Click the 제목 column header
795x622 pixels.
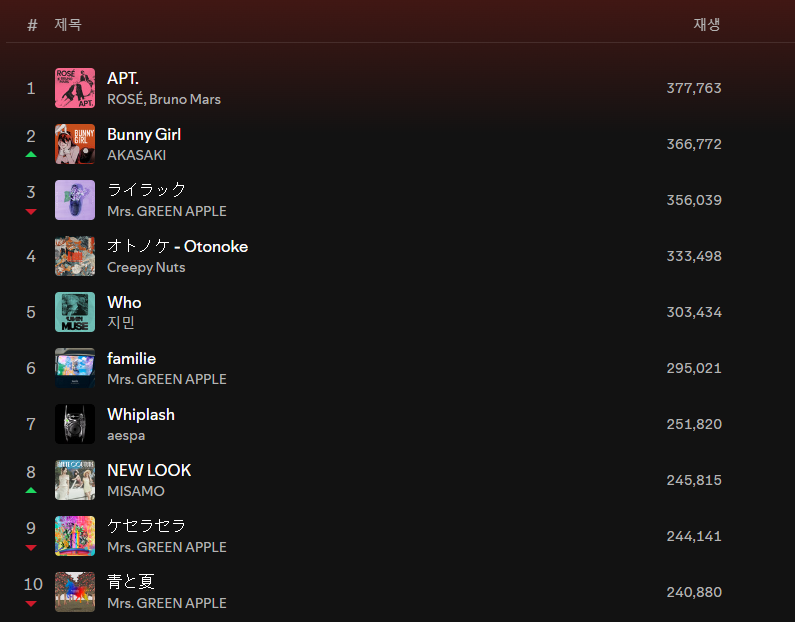coord(68,24)
